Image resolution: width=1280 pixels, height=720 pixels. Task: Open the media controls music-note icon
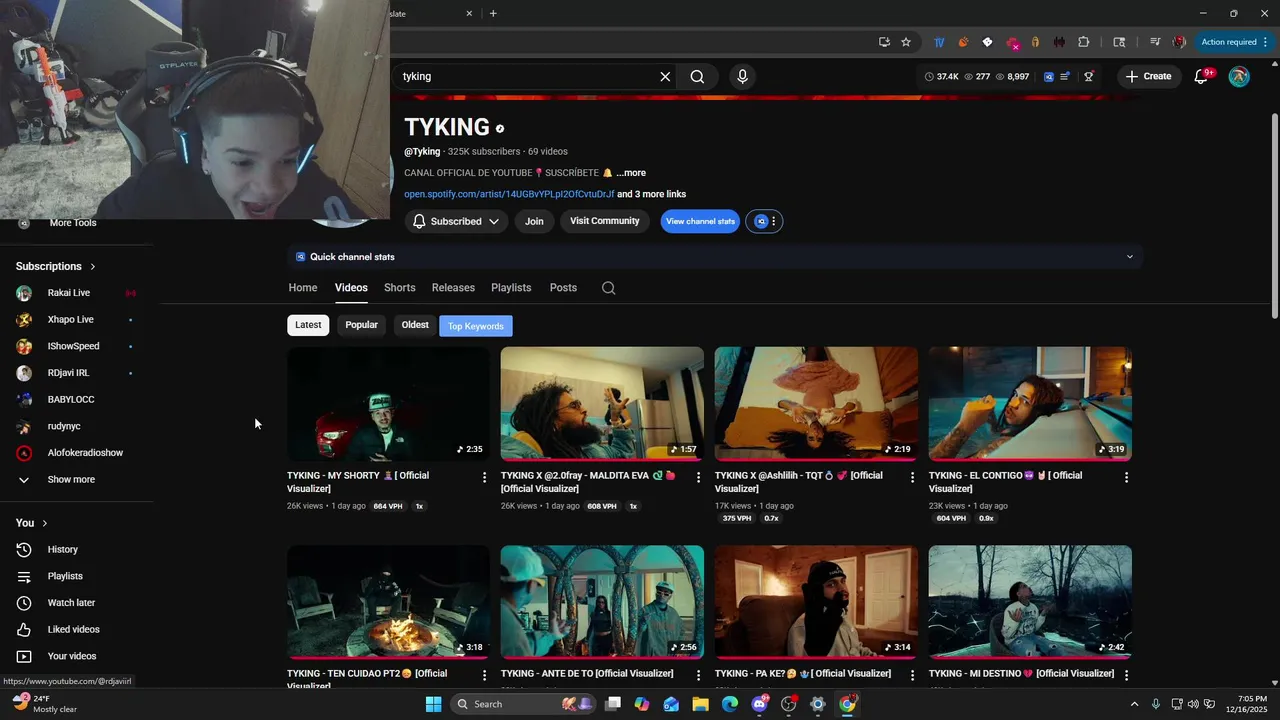tap(1155, 42)
